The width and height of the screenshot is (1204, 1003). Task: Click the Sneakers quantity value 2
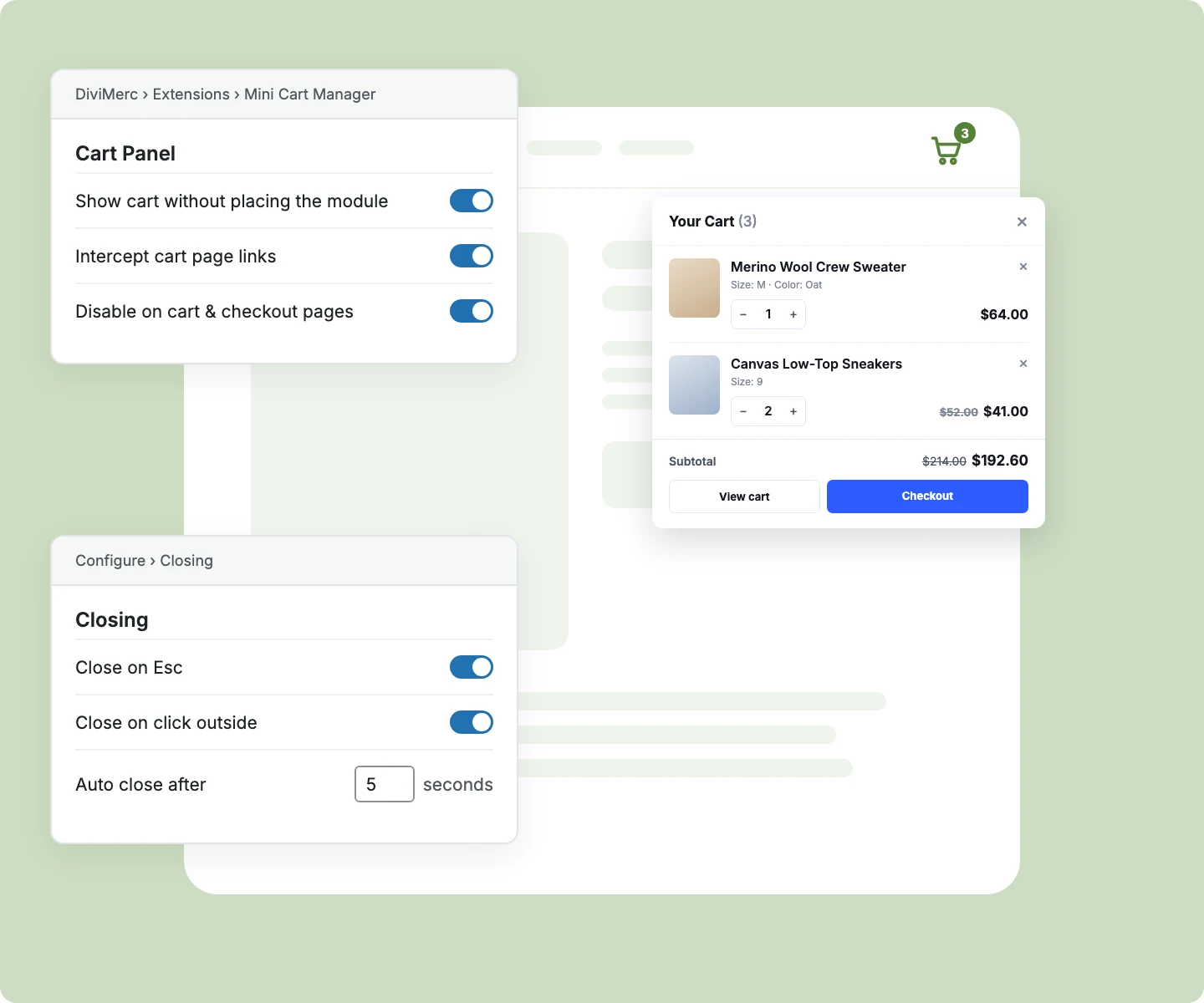[x=768, y=411]
